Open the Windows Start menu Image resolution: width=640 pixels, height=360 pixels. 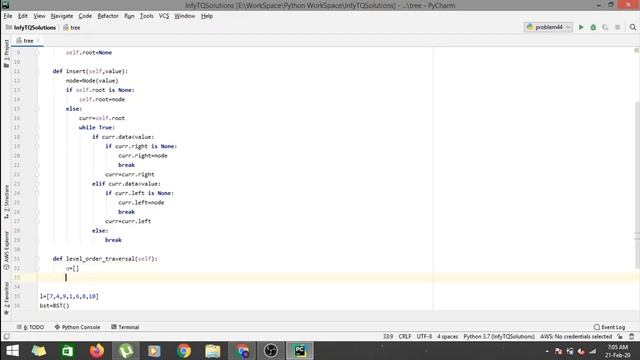(x=12, y=351)
